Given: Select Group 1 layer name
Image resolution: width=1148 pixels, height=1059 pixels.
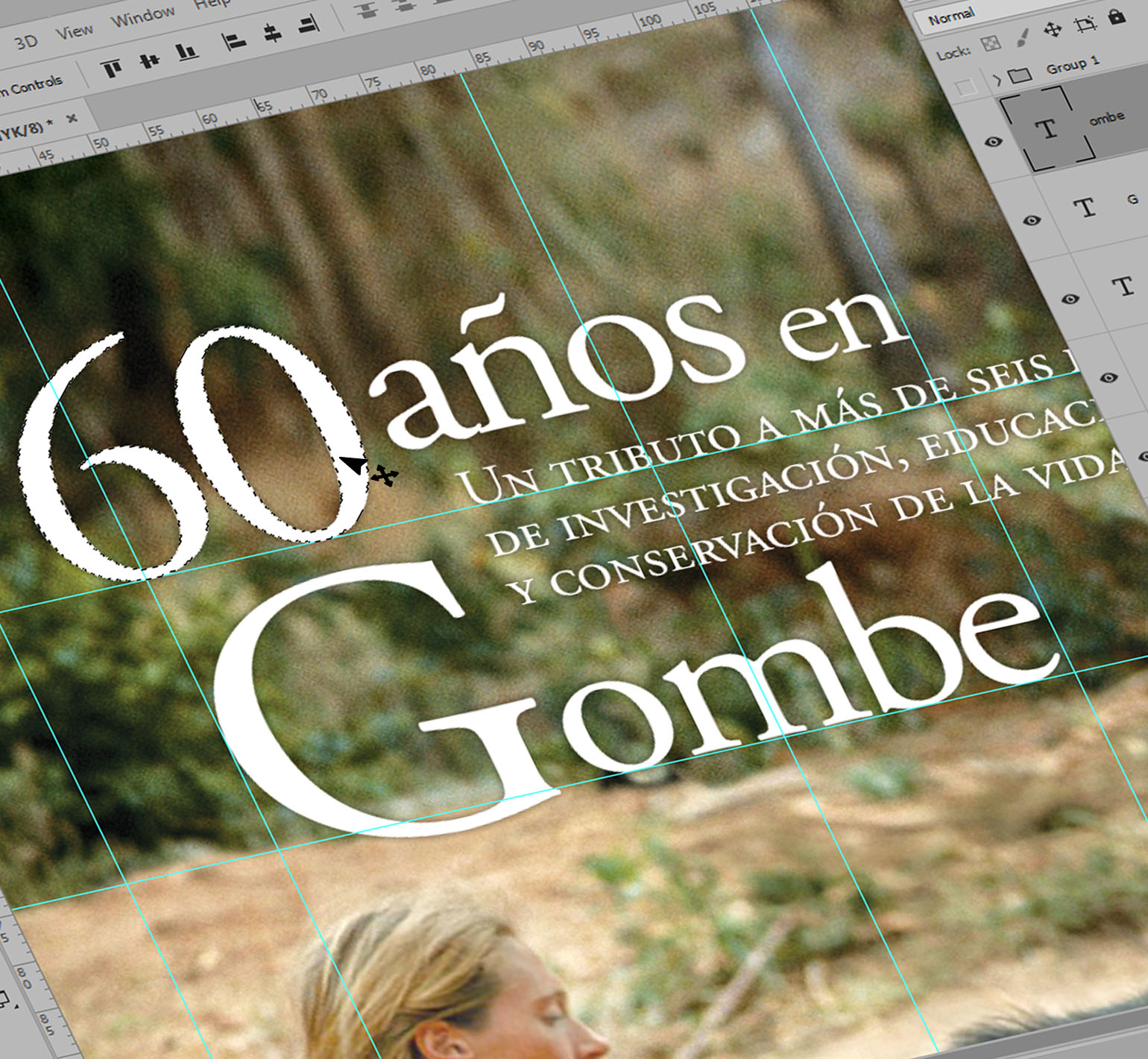Looking at the screenshot, I should (1073, 66).
